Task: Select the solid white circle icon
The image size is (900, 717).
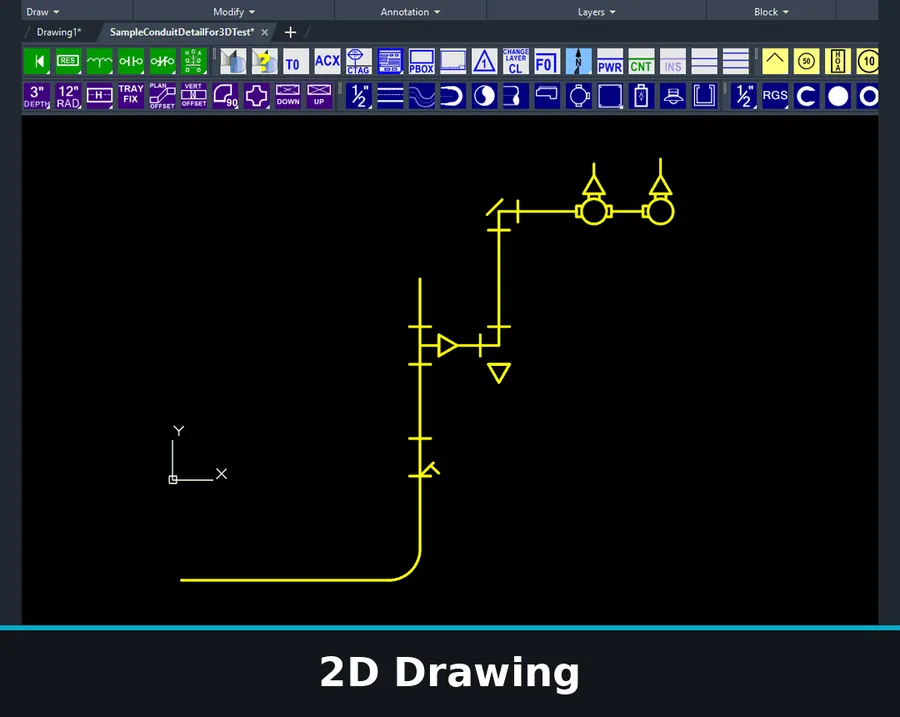Action: [x=838, y=96]
